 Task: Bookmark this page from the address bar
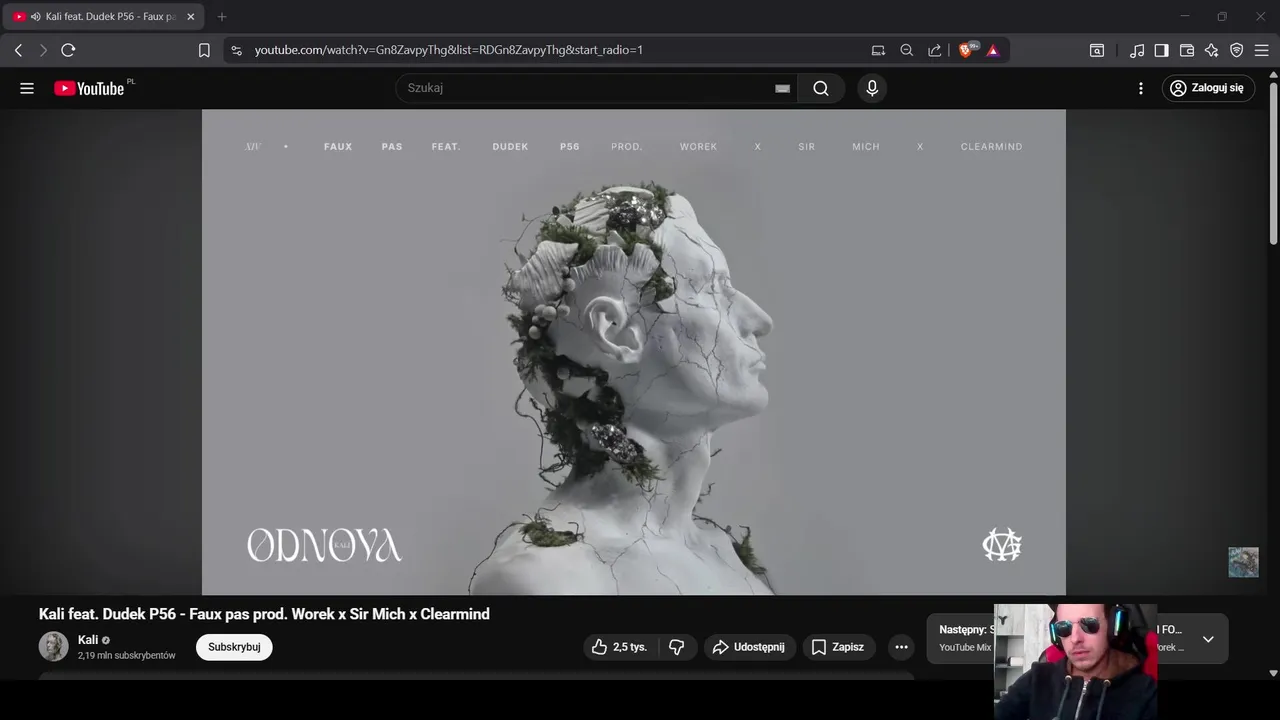[204, 50]
